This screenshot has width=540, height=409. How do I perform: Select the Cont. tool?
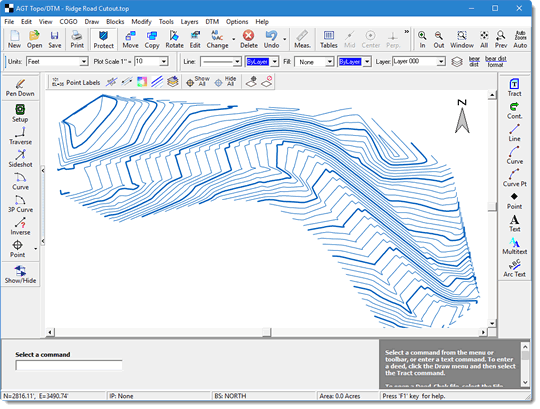(514, 111)
